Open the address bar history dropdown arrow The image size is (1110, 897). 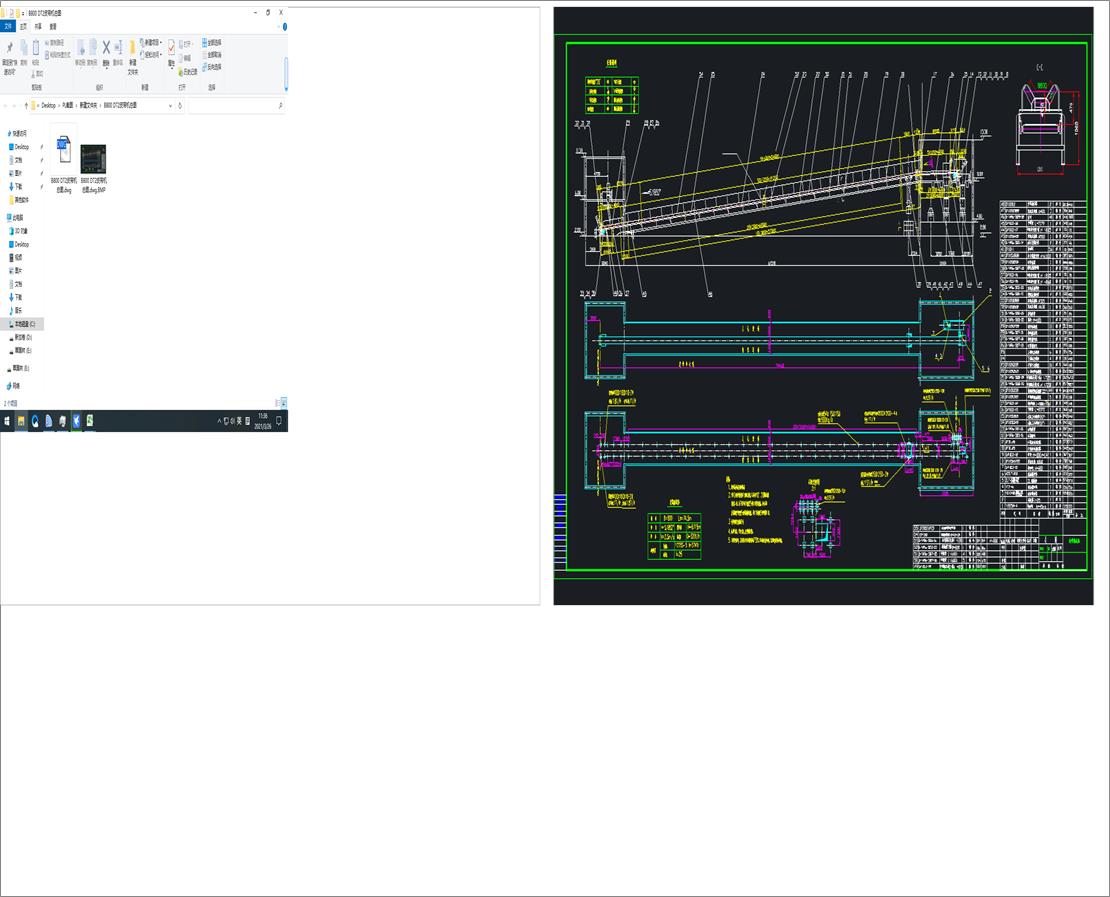click(x=170, y=104)
